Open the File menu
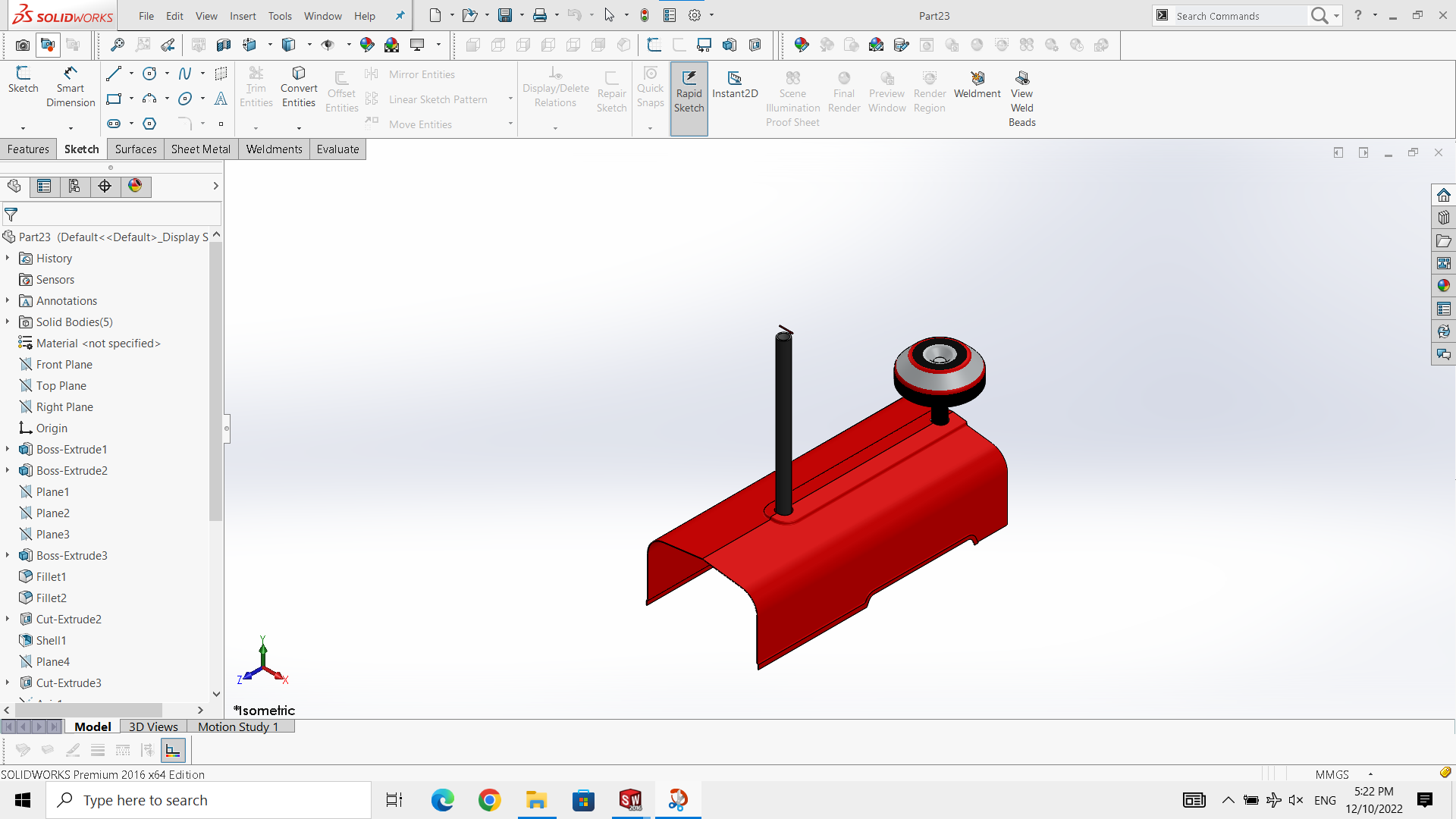The width and height of the screenshot is (1456, 819). pyautogui.click(x=146, y=16)
